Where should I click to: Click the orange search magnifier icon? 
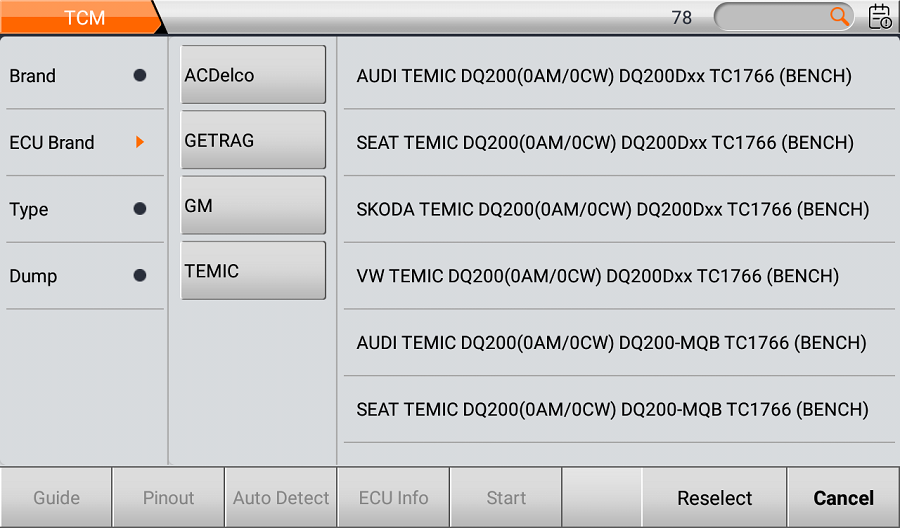tap(839, 16)
